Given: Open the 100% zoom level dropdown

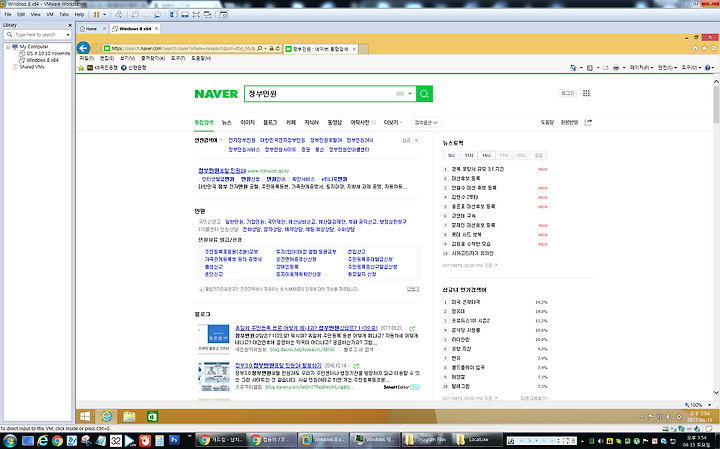Looking at the screenshot, I should pyautogui.click(x=709, y=405).
